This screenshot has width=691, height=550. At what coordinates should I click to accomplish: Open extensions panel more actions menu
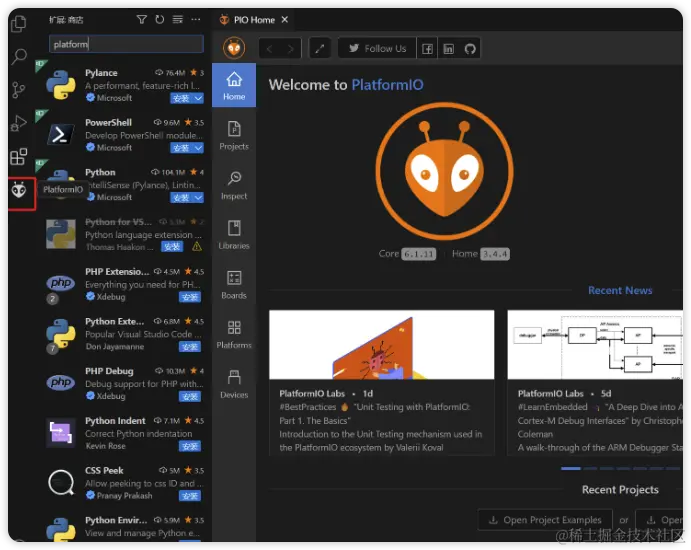tap(196, 19)
